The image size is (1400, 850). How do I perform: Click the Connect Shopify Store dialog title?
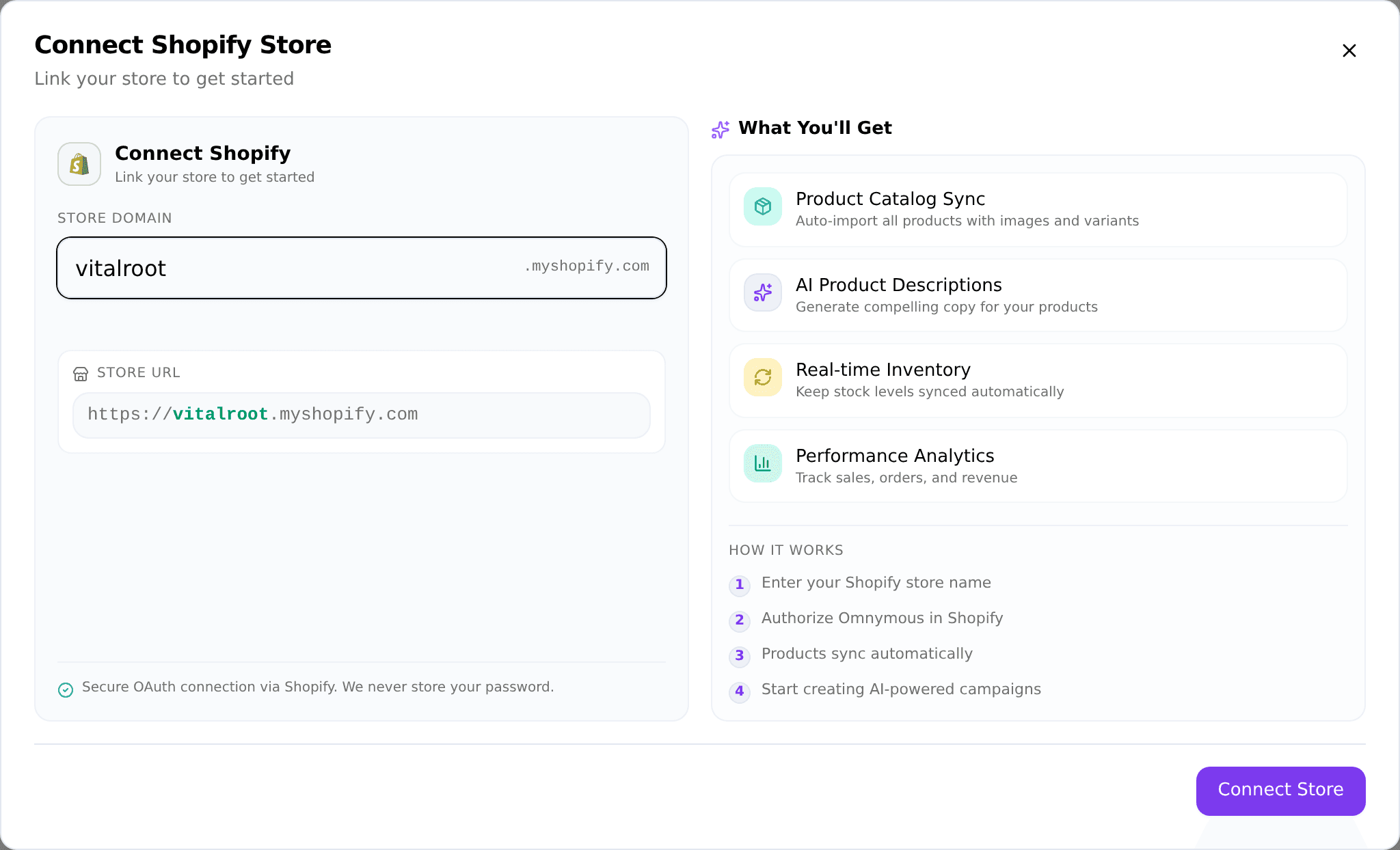tap(183, 45)
